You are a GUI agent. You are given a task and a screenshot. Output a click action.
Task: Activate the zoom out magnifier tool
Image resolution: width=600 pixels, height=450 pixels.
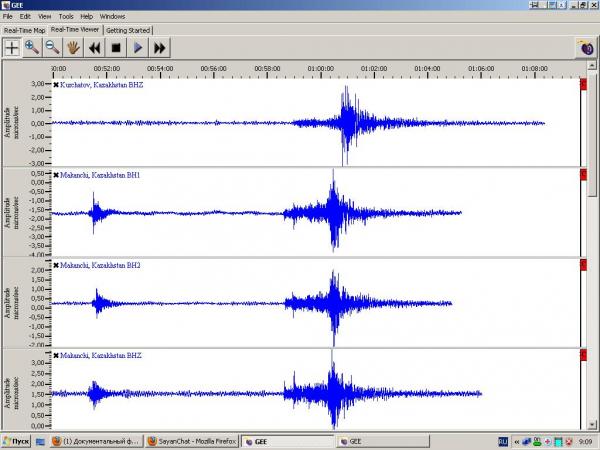tap(52, 48)
